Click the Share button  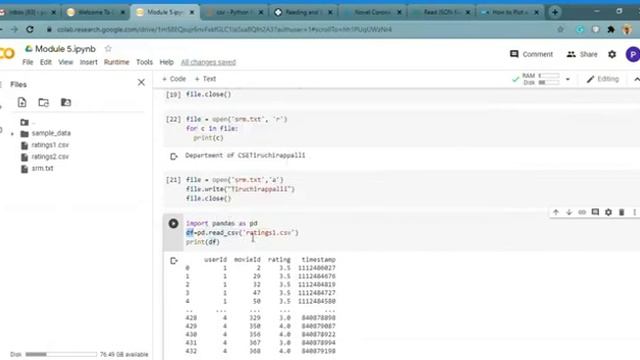coord(582,54)
